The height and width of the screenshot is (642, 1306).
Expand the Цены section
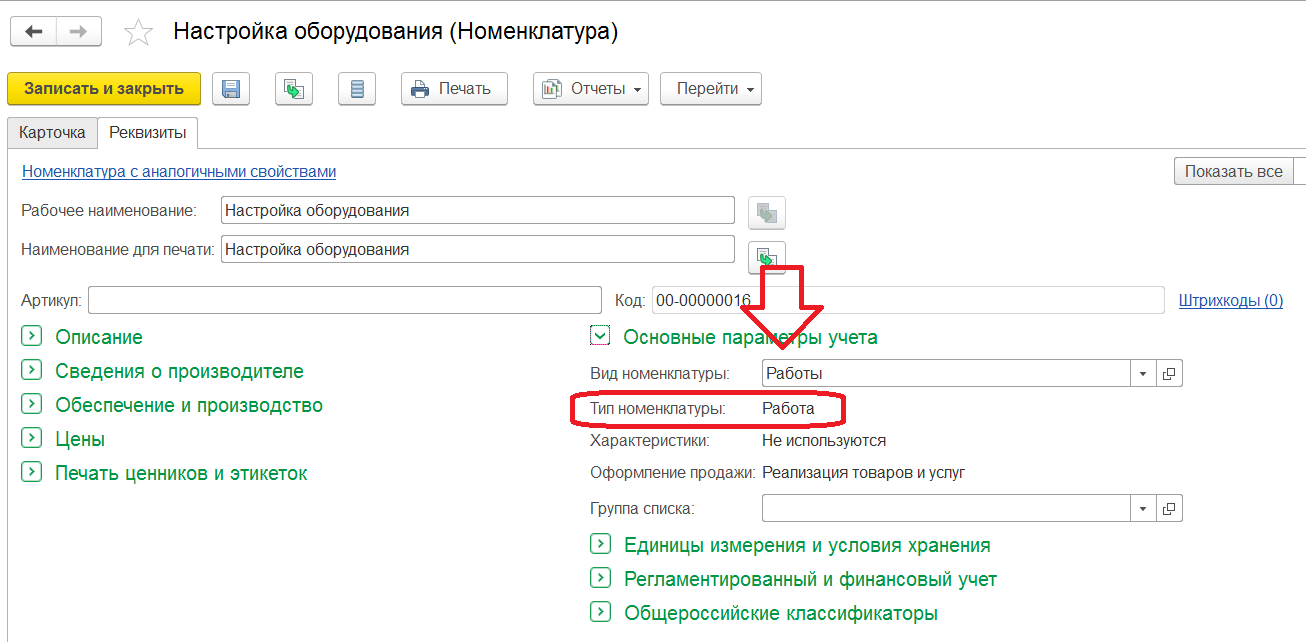31,439
